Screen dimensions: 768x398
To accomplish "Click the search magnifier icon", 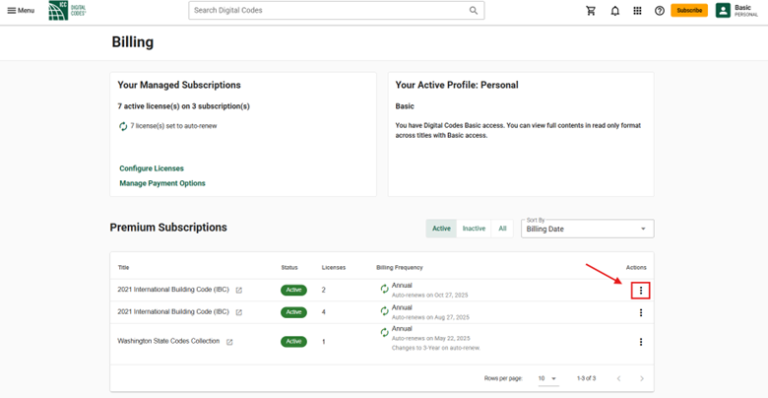I will coord(473,10).
